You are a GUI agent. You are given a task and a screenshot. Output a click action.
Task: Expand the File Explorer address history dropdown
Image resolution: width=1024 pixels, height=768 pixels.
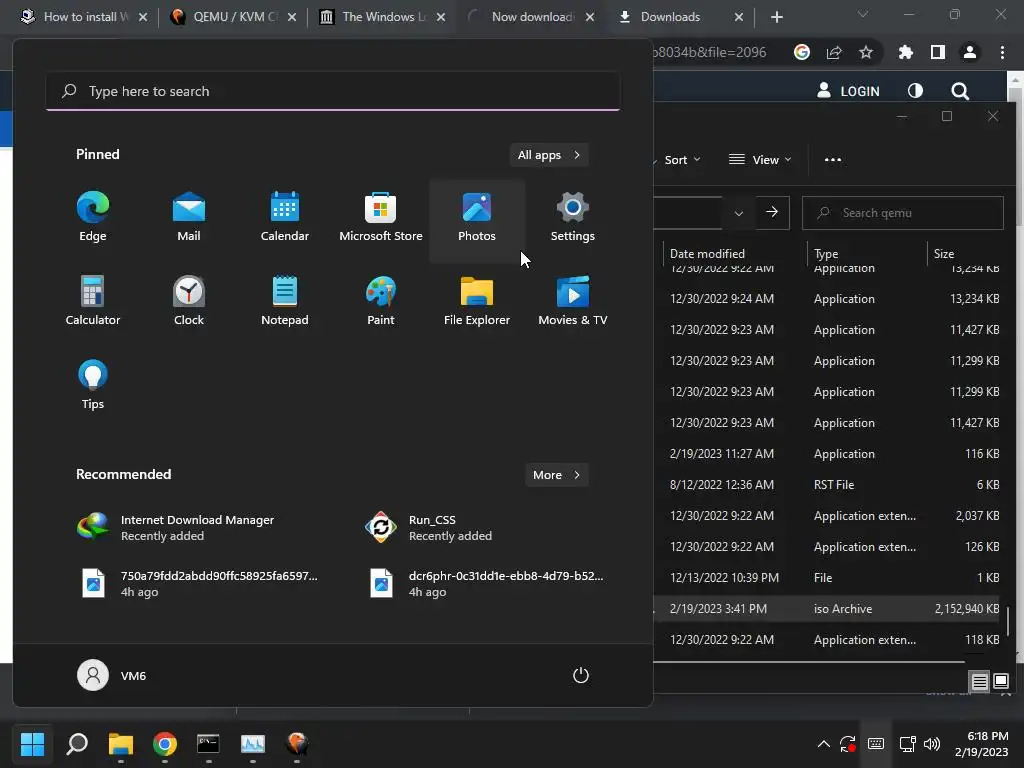click(x=739, y=213)
